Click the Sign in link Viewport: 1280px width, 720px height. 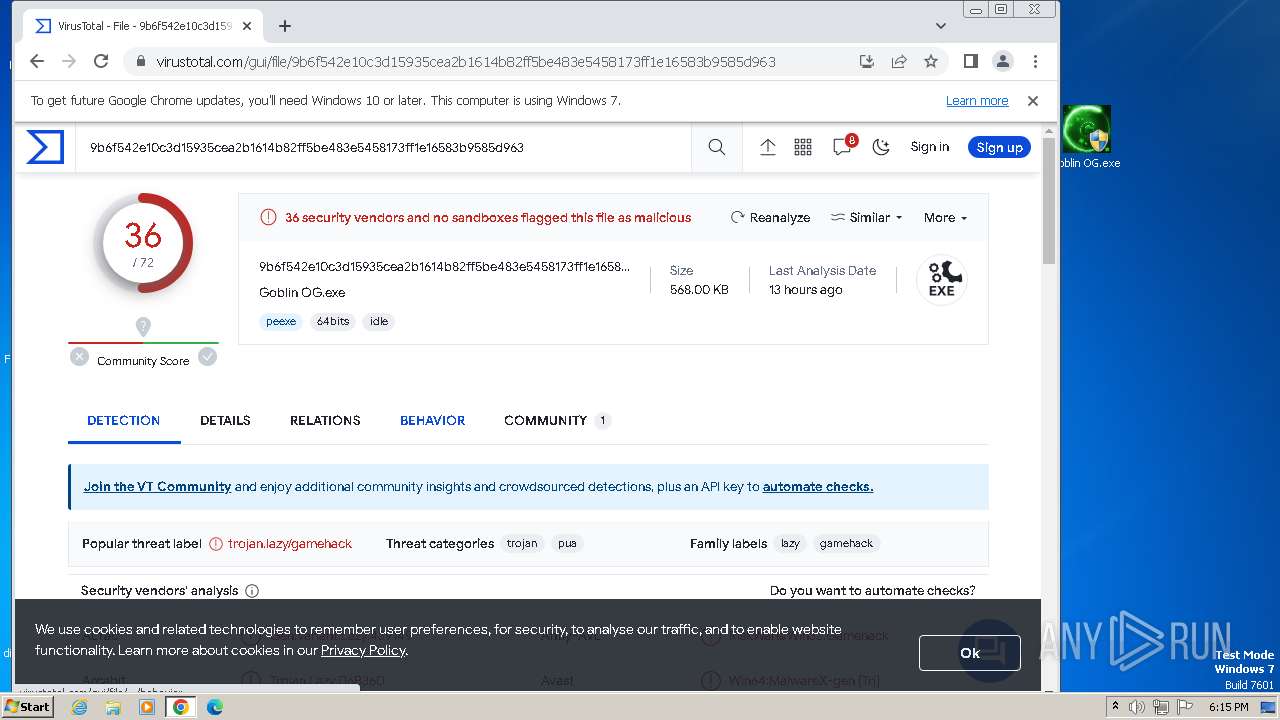click(x=930, y=147)
